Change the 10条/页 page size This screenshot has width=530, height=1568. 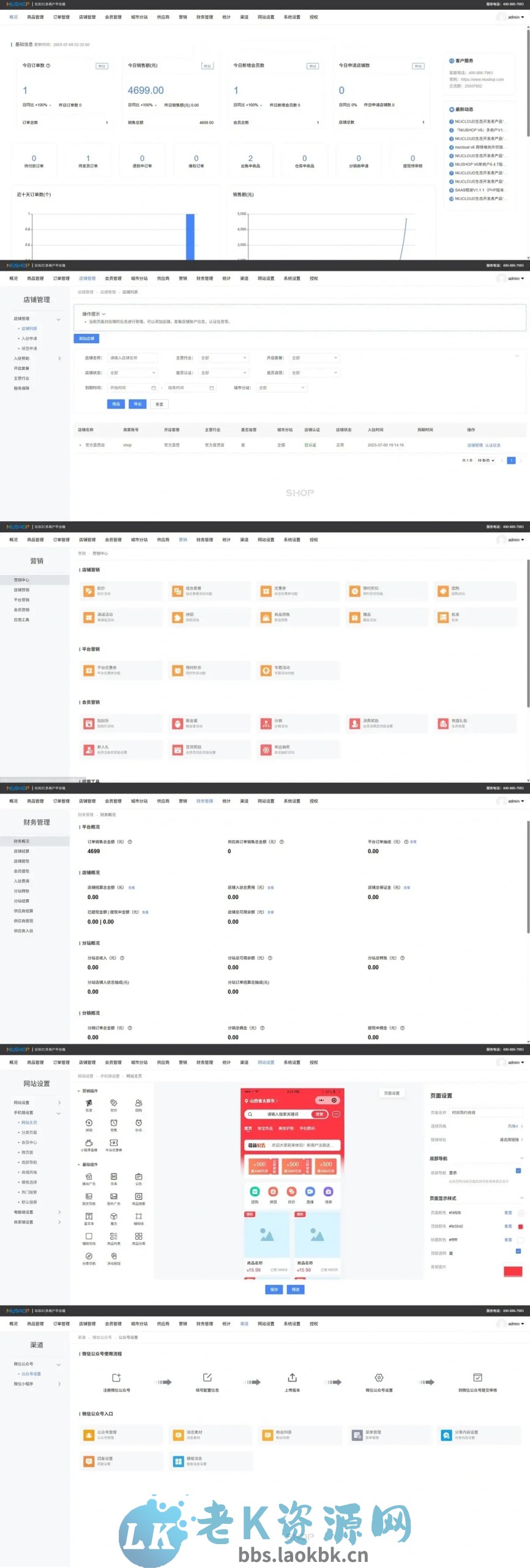point(486,461)
